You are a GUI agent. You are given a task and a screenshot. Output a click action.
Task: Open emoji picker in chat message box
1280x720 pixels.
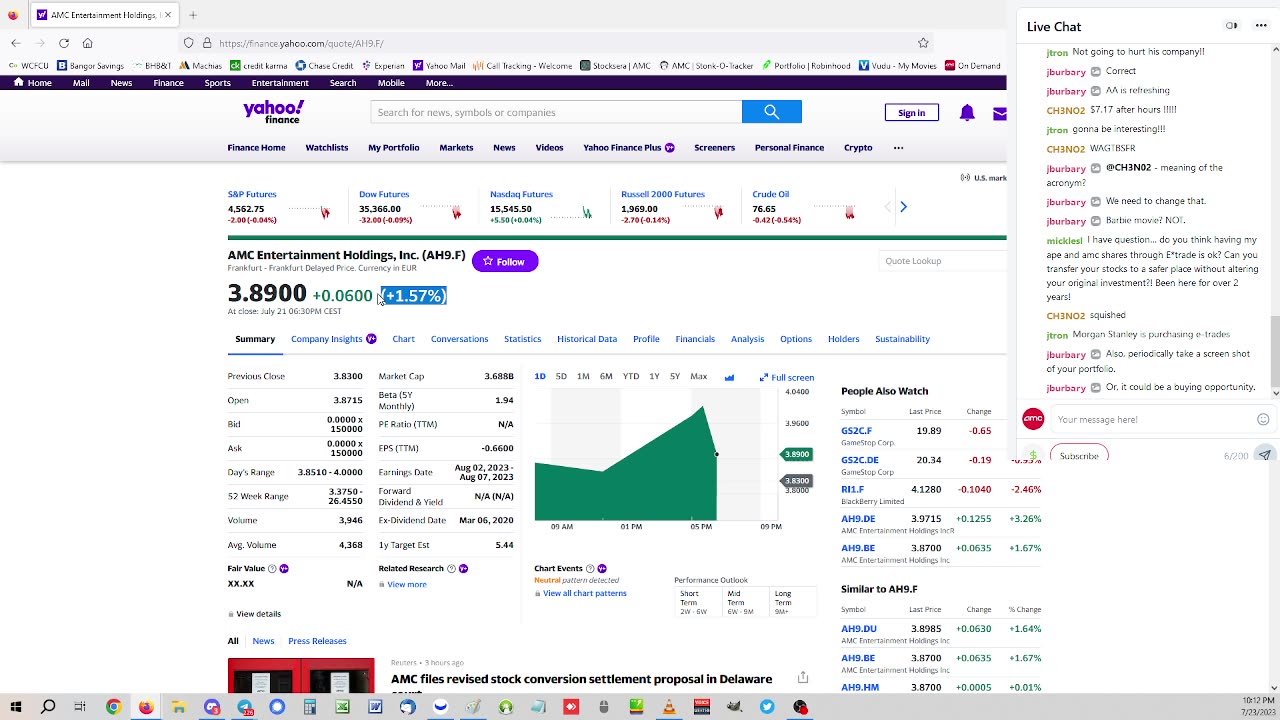1263,420
